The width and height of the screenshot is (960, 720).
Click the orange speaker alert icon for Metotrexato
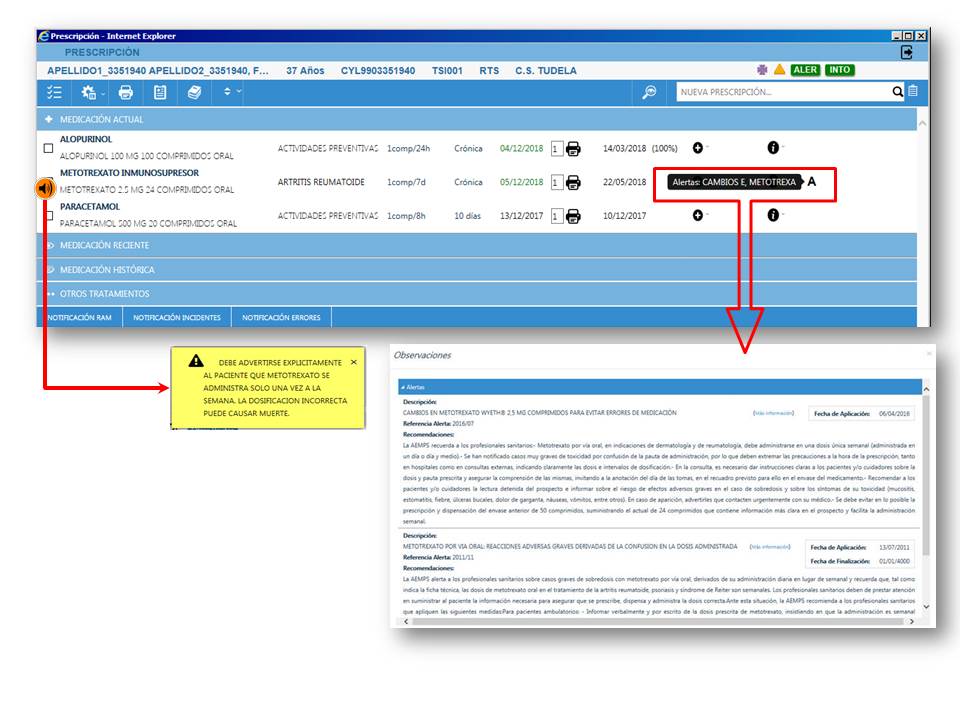[x=45, y=187]
